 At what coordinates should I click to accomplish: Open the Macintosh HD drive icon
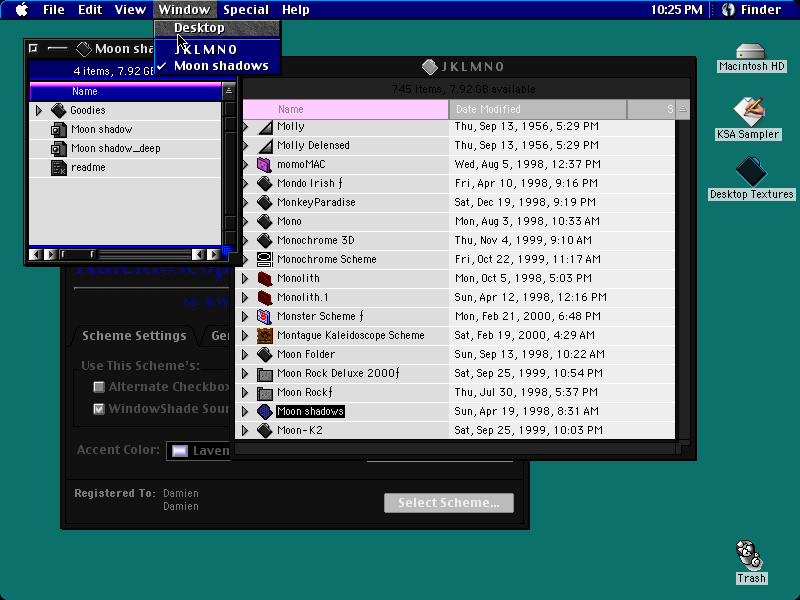click(751, 52)
